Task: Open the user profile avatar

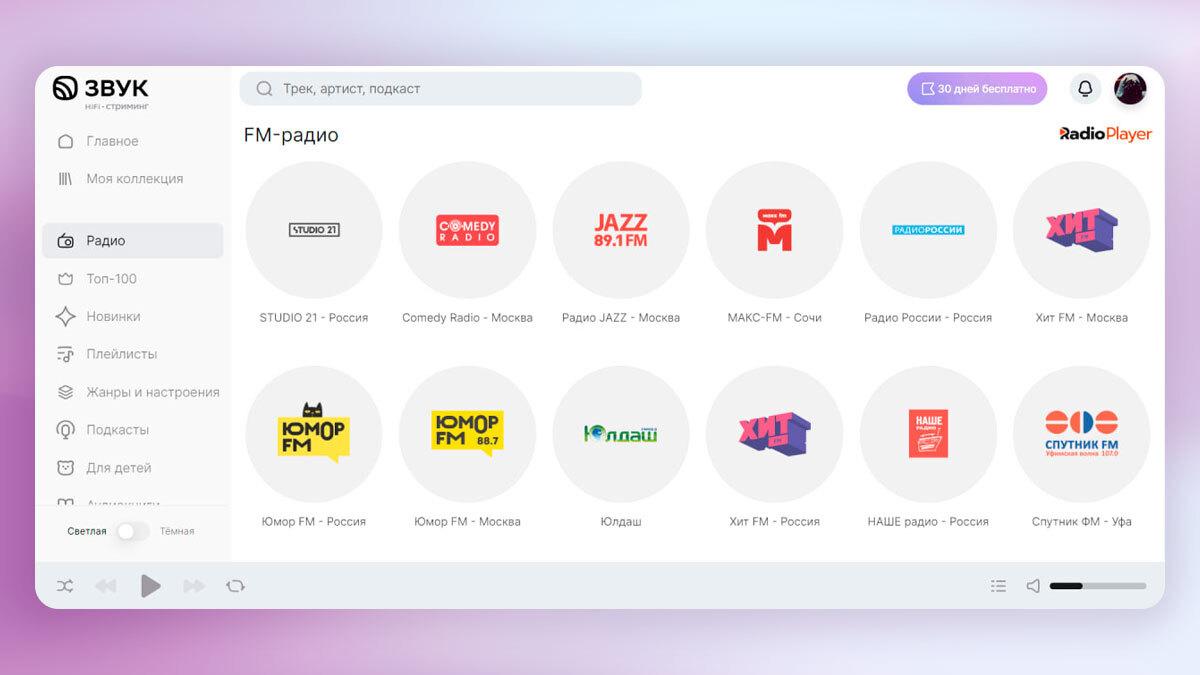Action: pyautogui.click(x=1130, y=89)
